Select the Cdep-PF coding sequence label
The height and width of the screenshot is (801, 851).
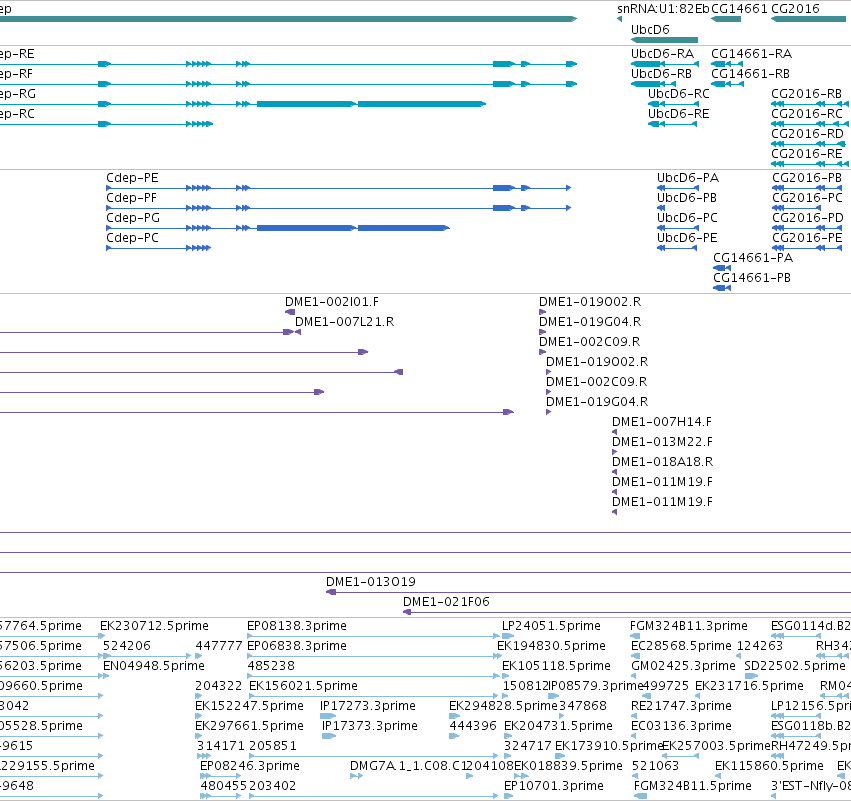pos(131,198)
